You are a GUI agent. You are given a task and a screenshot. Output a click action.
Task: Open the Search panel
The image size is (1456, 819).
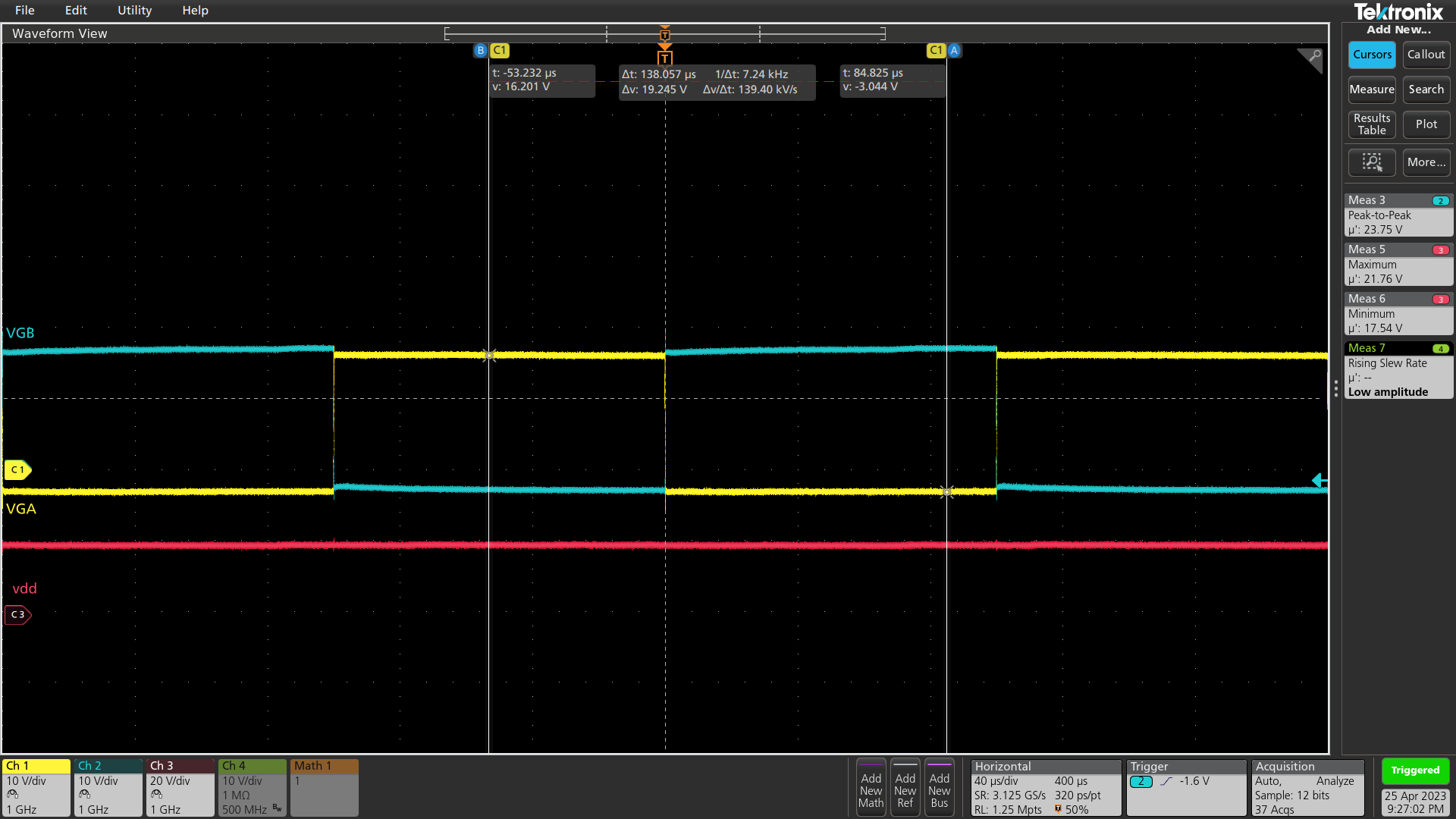[x=1426, y=89]
